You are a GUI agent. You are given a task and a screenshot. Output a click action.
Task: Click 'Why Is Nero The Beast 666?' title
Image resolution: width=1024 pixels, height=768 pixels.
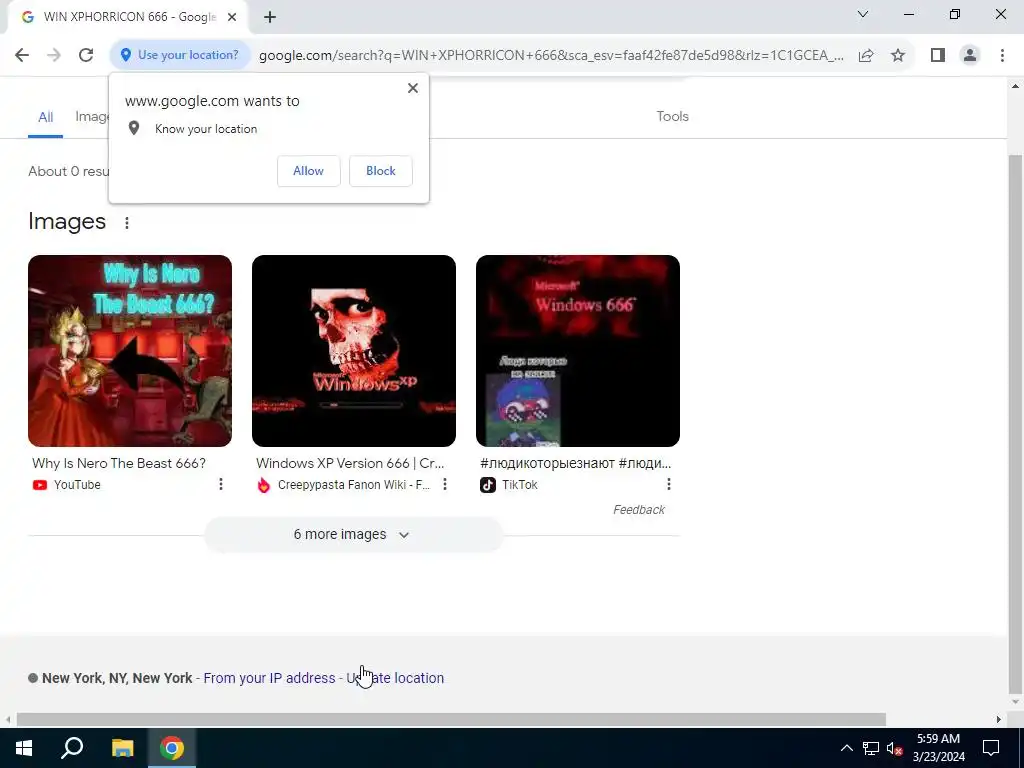(x=119, y=463)
